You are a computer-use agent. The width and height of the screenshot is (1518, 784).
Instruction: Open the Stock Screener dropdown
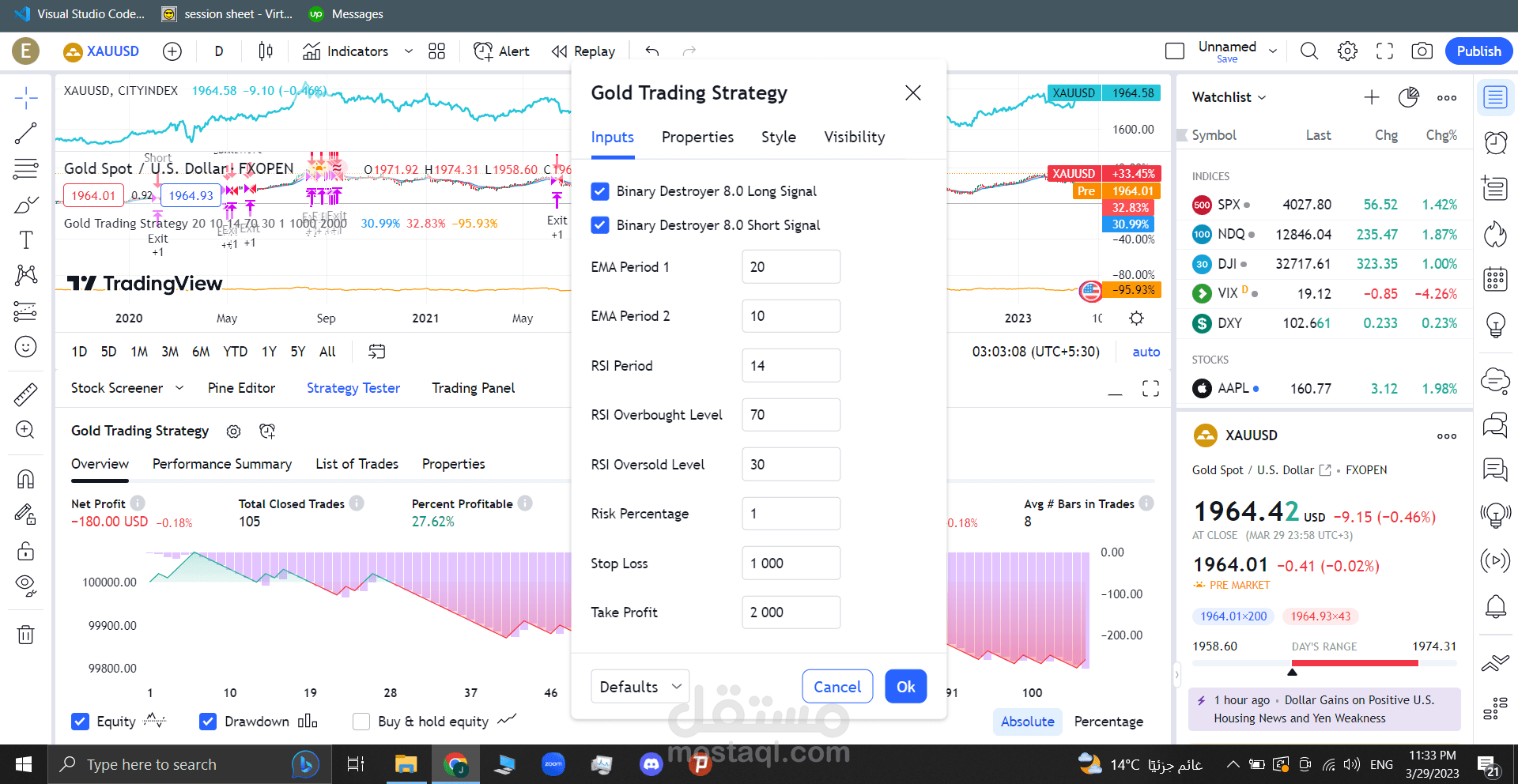126,387
